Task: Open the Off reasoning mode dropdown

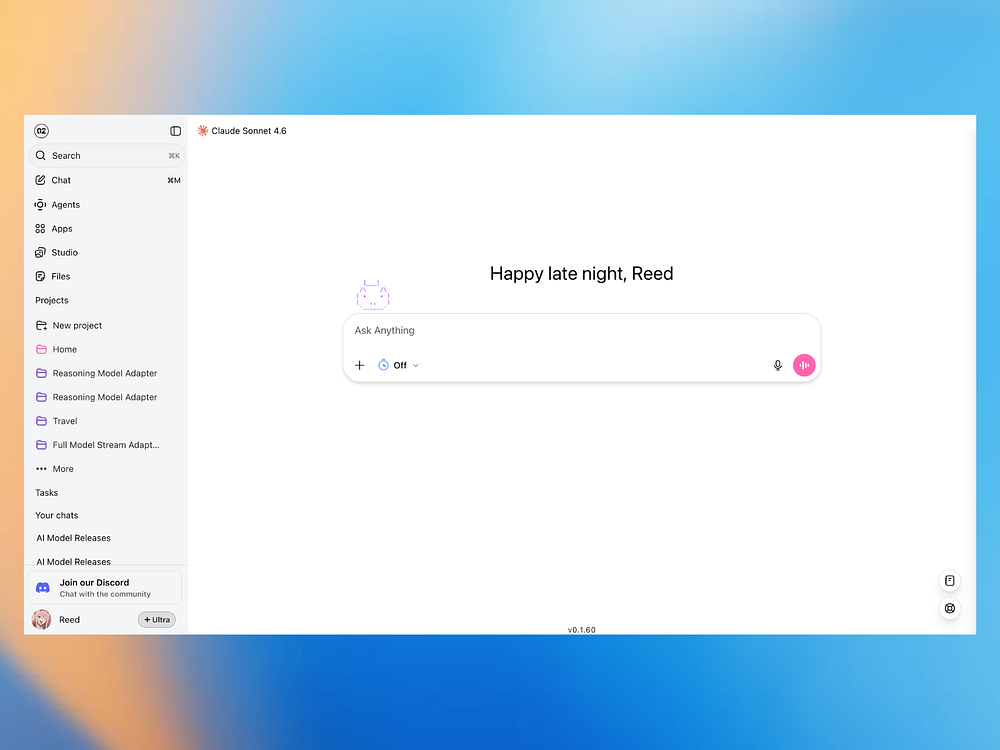Action: tap(399, 365)
